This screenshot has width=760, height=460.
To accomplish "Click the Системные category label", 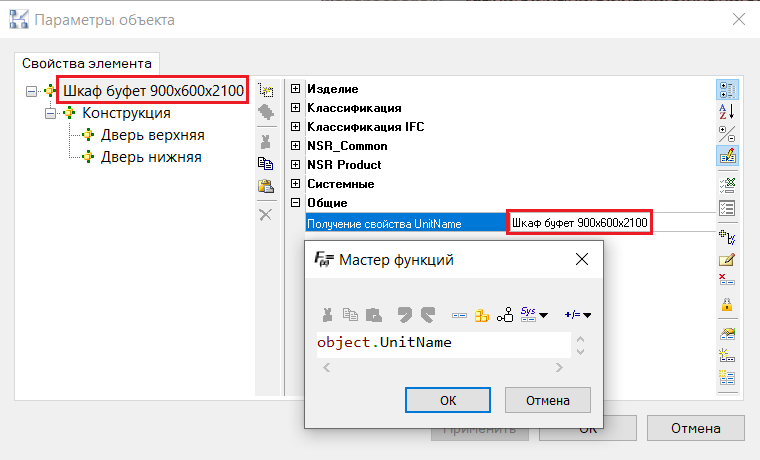I will point(341,184).
